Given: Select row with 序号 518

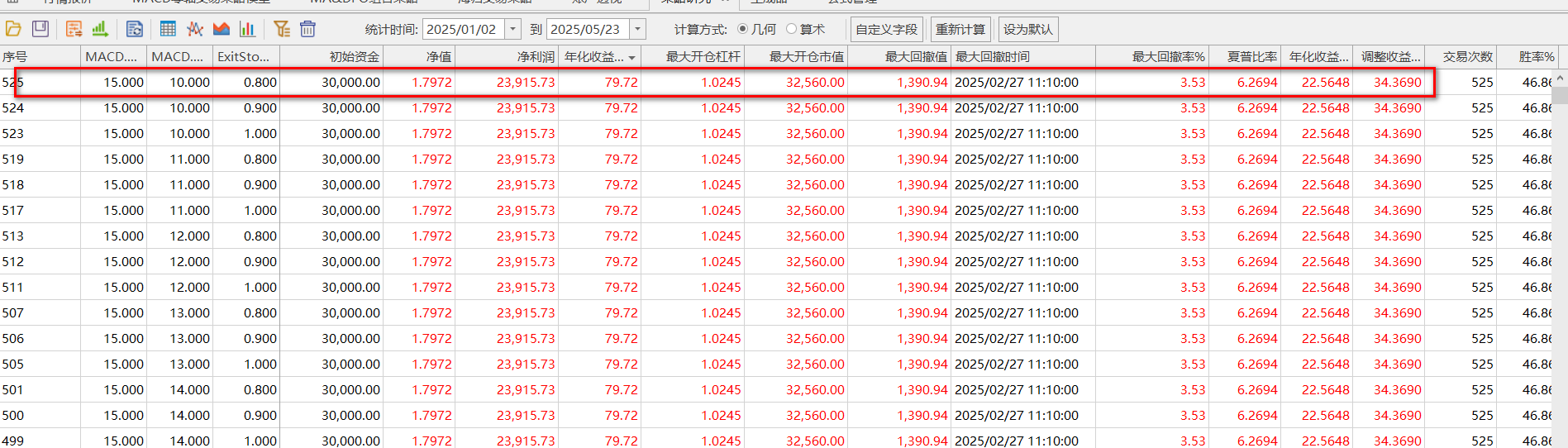Looking at the screenshot, I should [x=776, y=185].
